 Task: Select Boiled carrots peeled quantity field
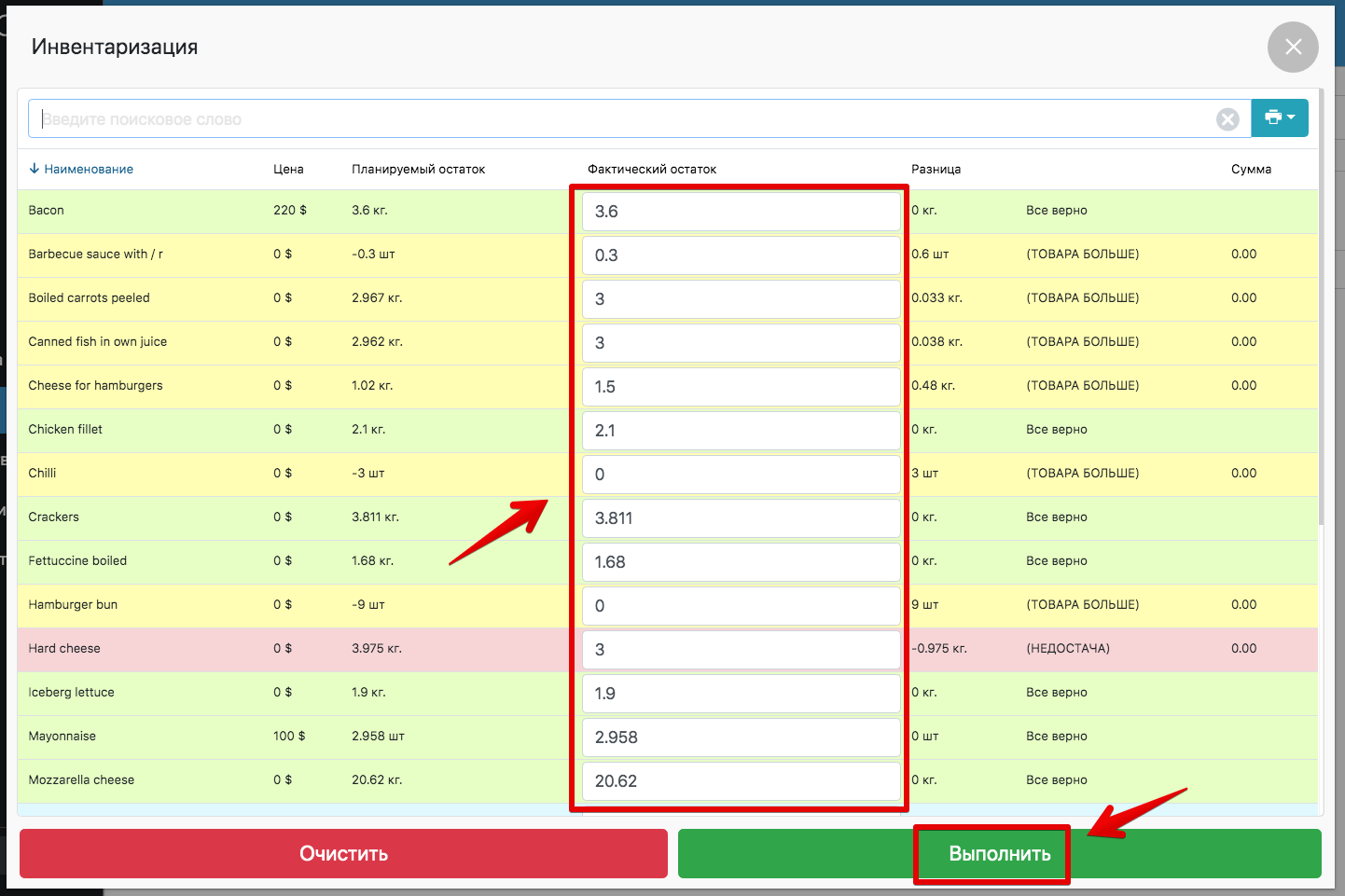(x=741, y=299)
